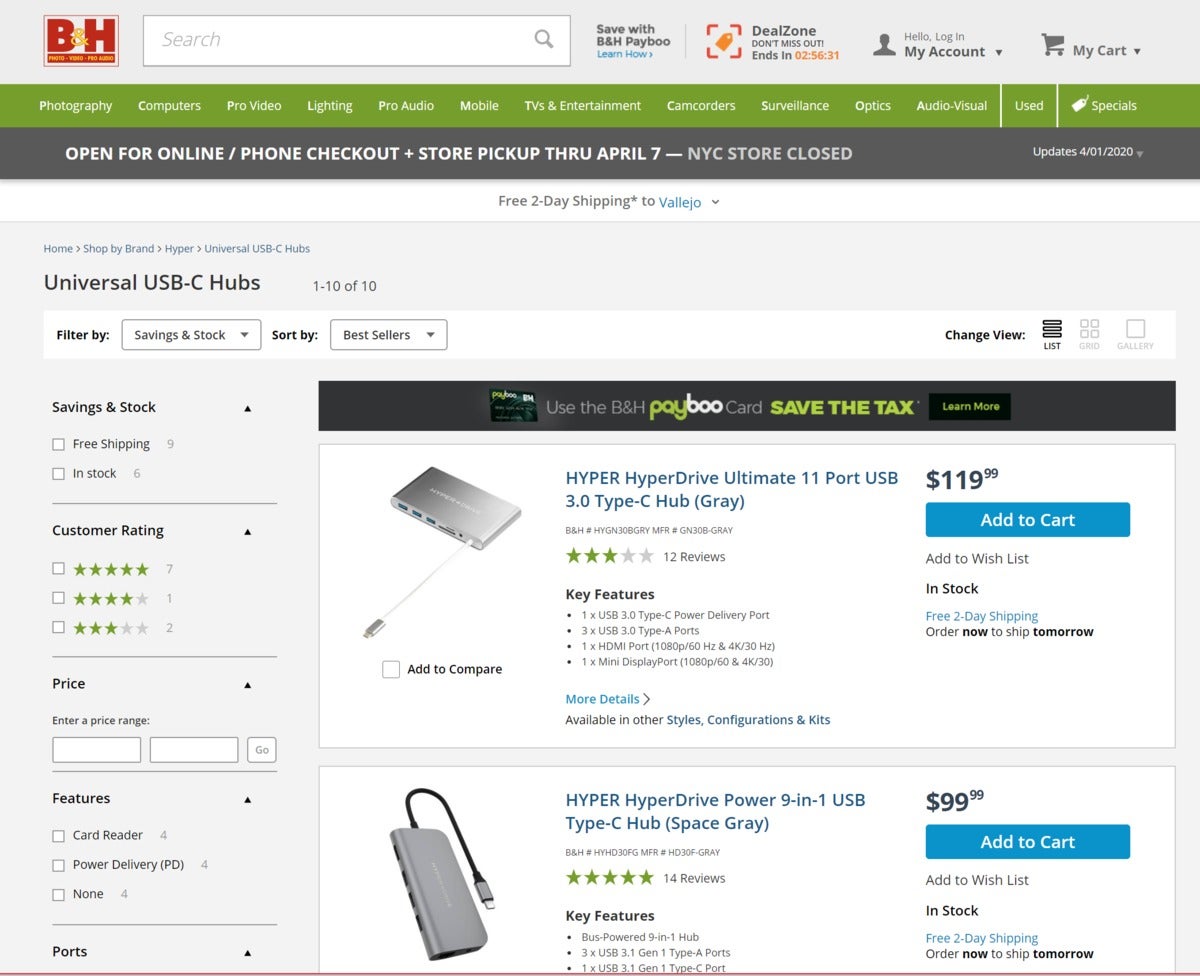Open the My Account dropdown

point(953,52)
